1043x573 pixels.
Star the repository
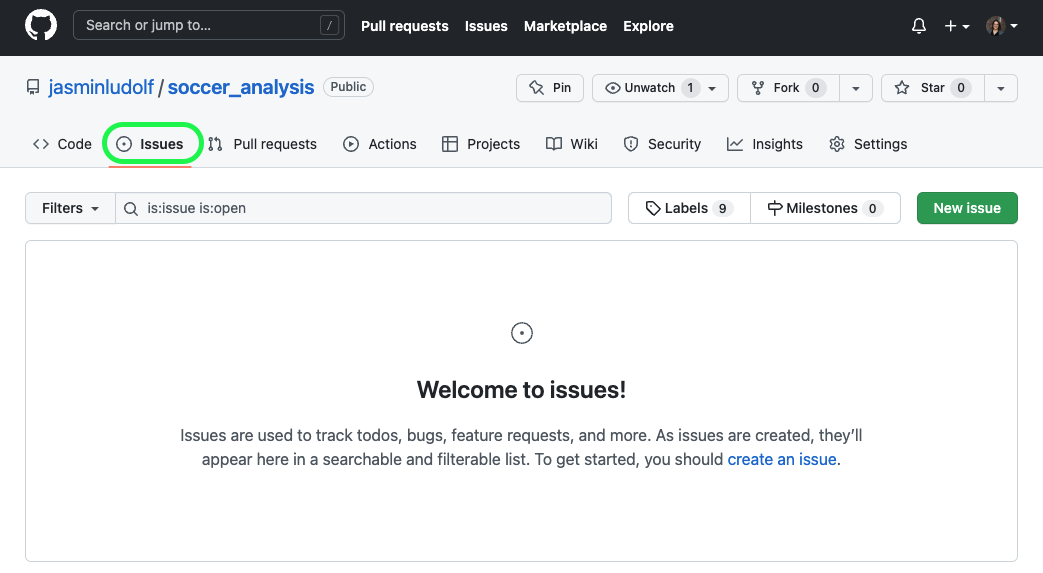coord(933,88)
